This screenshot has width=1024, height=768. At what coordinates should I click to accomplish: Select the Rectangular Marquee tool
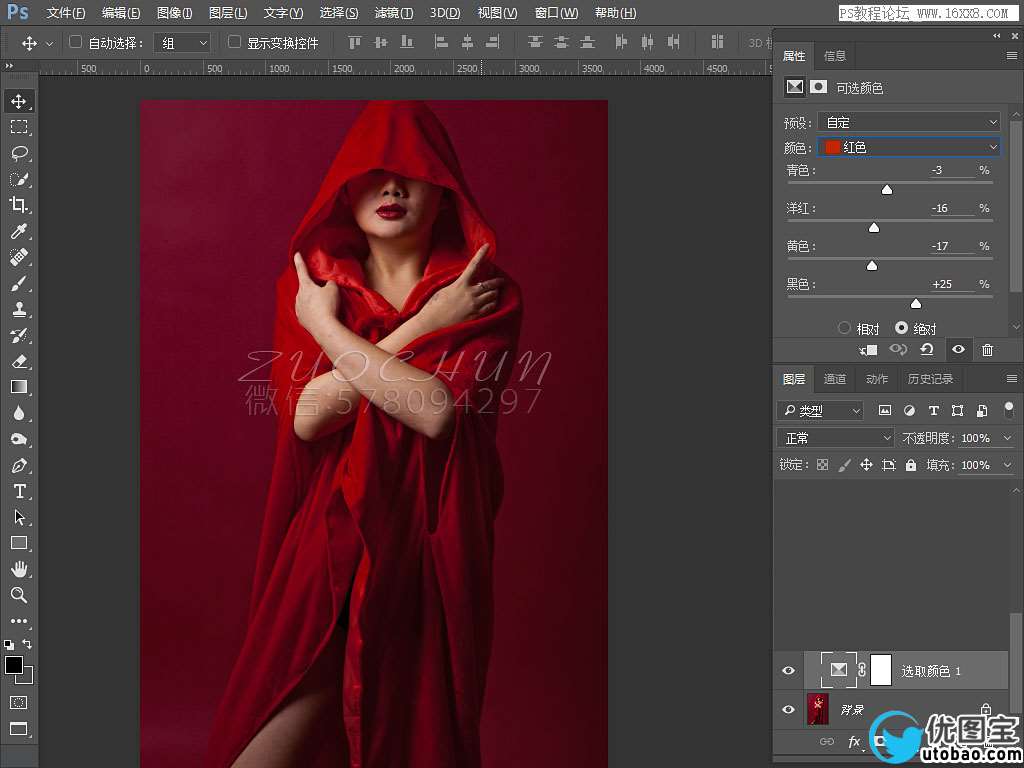pos(18,127)
